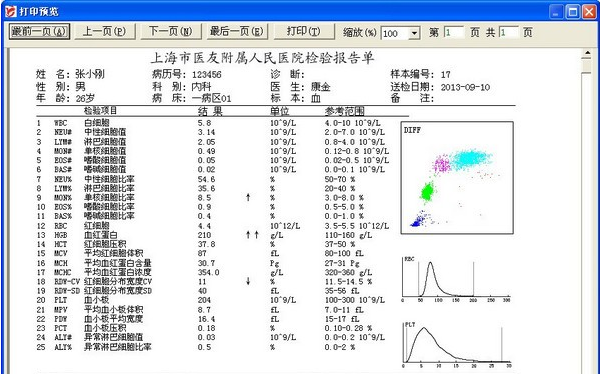
Task: Click the 血红蛋白 item name
Action: point(101,235)
